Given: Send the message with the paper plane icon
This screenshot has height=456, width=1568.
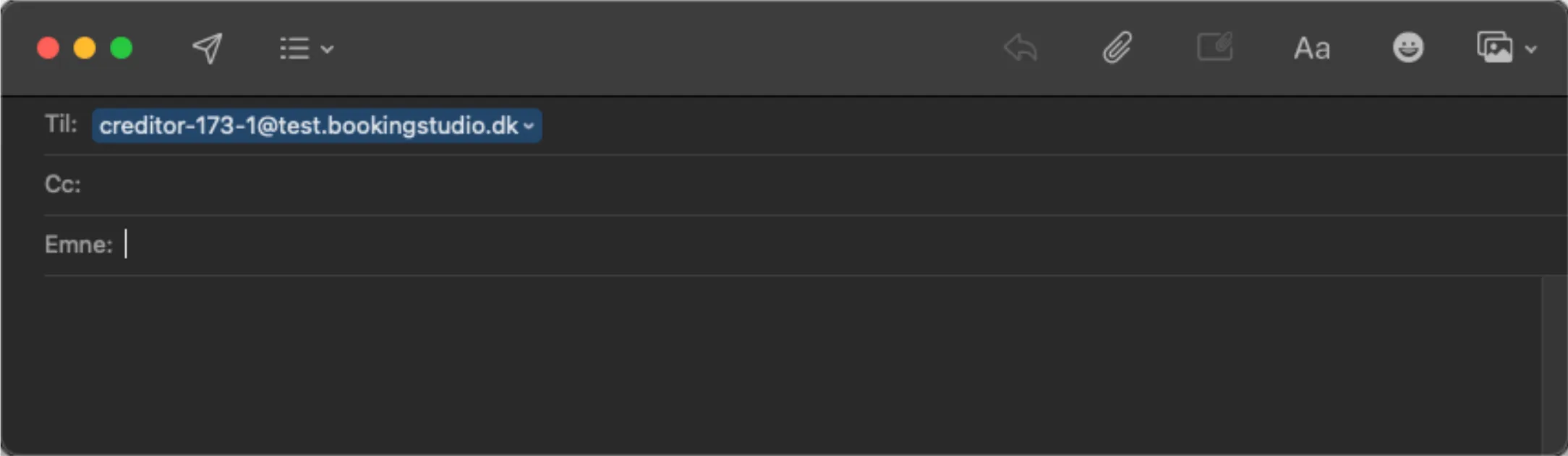Looking at the screenshot, I should pyautogui.click(x=208, y=48).
